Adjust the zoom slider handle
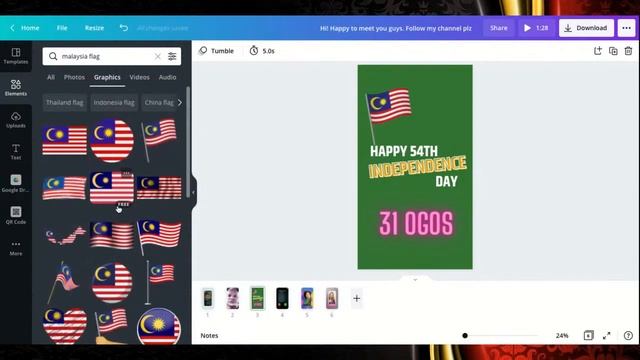The height and width of the screenshot is (360, 640). (465, 336)
